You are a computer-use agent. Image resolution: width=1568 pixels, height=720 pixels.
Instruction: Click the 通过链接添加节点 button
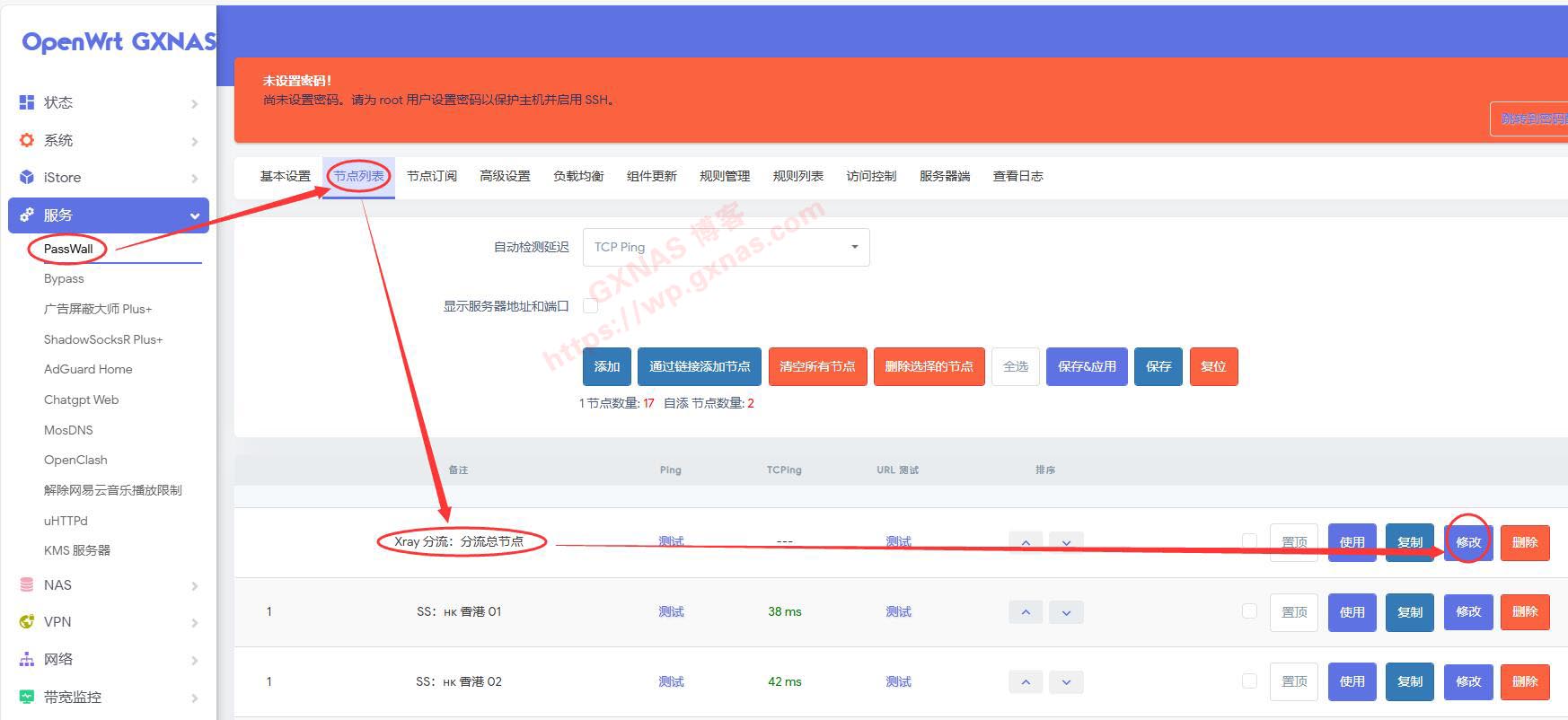(x=700, y=366)
